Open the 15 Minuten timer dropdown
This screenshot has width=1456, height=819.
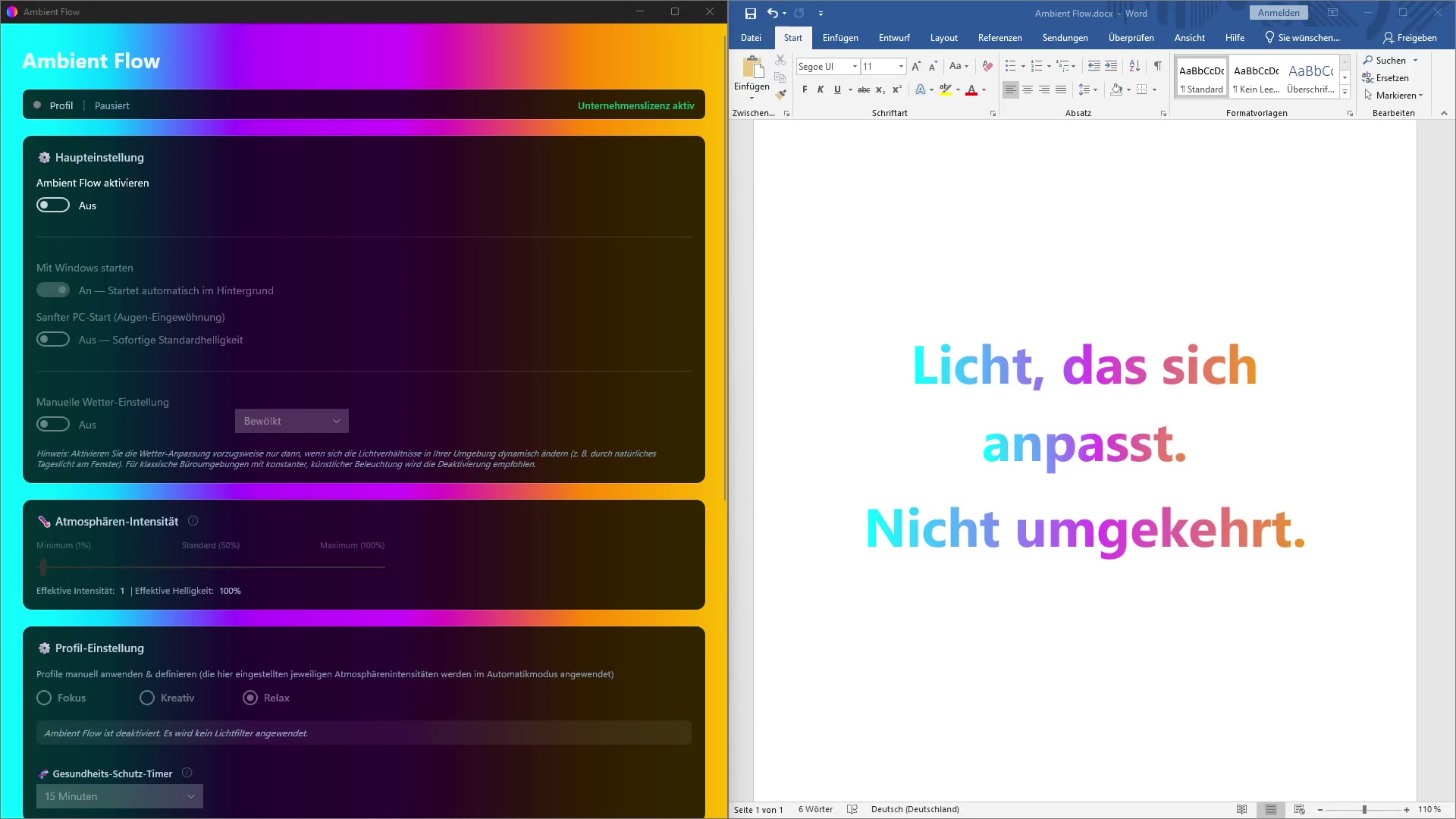tap(120, 796)
